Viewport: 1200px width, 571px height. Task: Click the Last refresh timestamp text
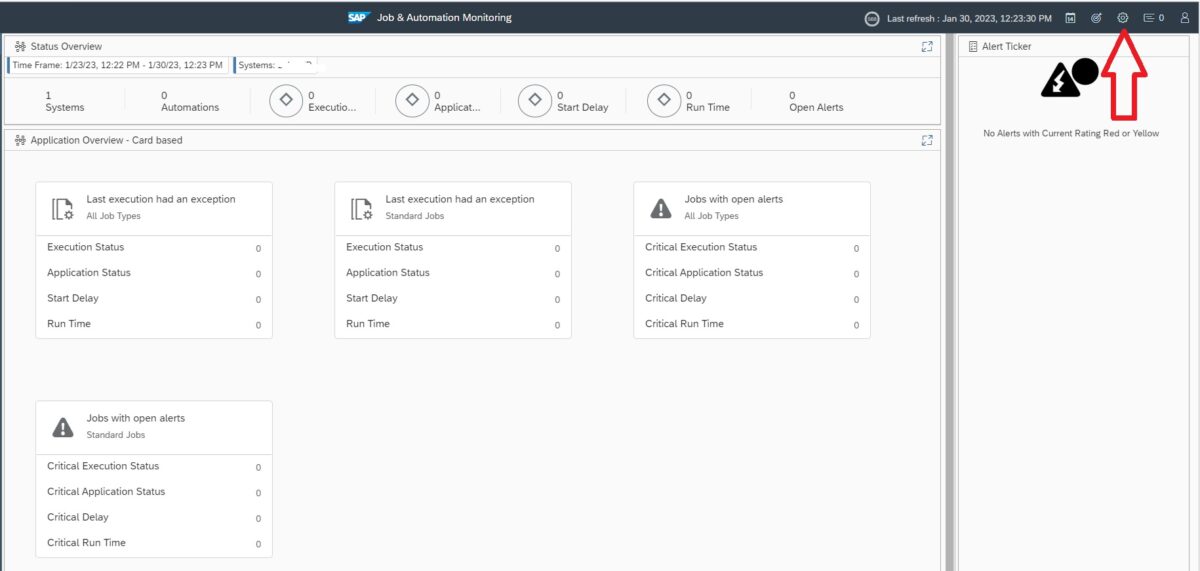[969, 18]
